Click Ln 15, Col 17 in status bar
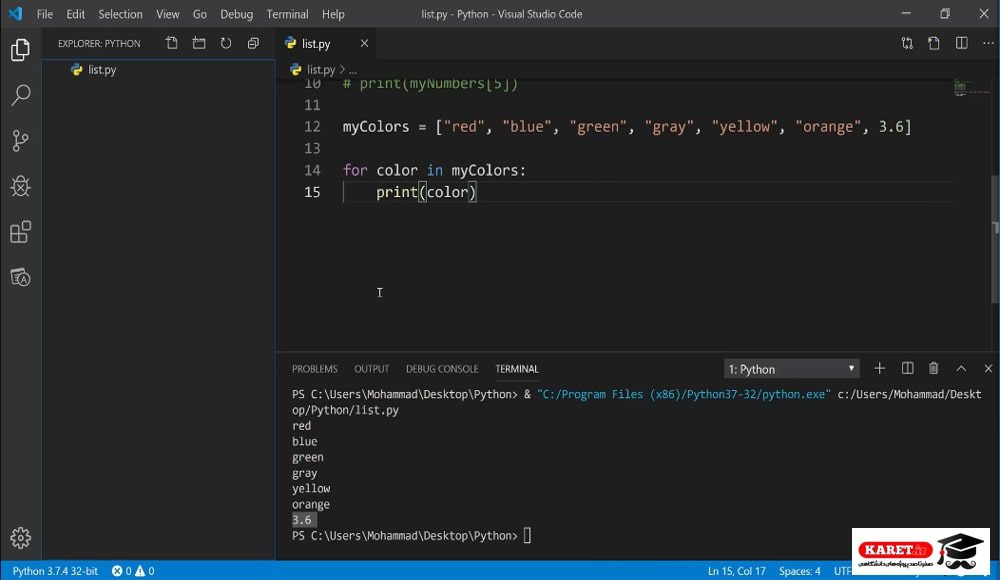Image resolution: width=1000 pixels, height=580 pixels. pyautogui.click(x=736, y=571)
